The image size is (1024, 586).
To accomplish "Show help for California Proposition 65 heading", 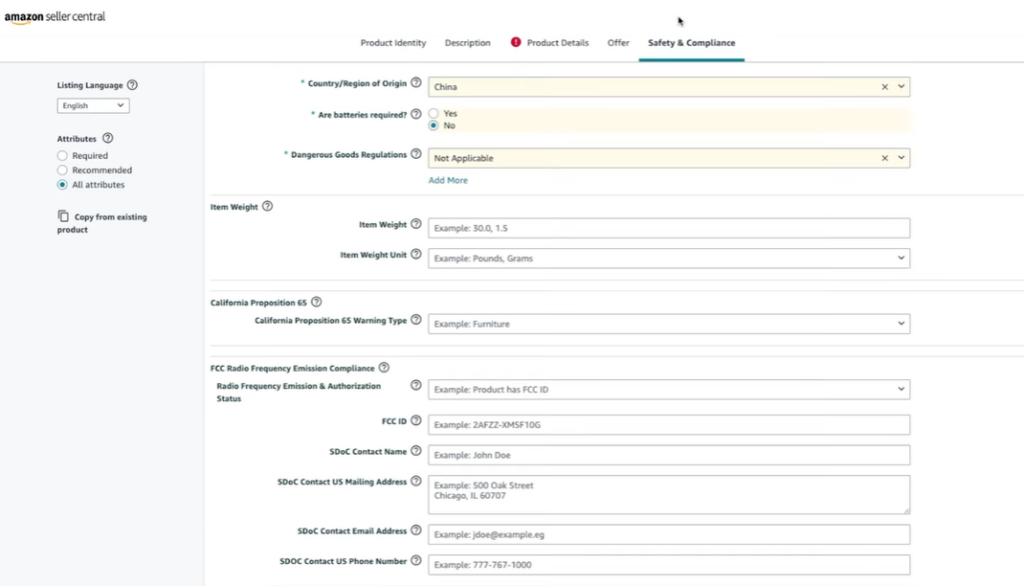I will coord(316,302).
